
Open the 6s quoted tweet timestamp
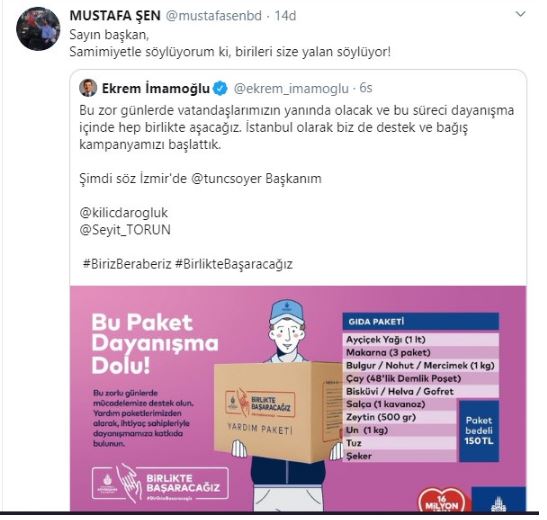click(x=366, y=88)
